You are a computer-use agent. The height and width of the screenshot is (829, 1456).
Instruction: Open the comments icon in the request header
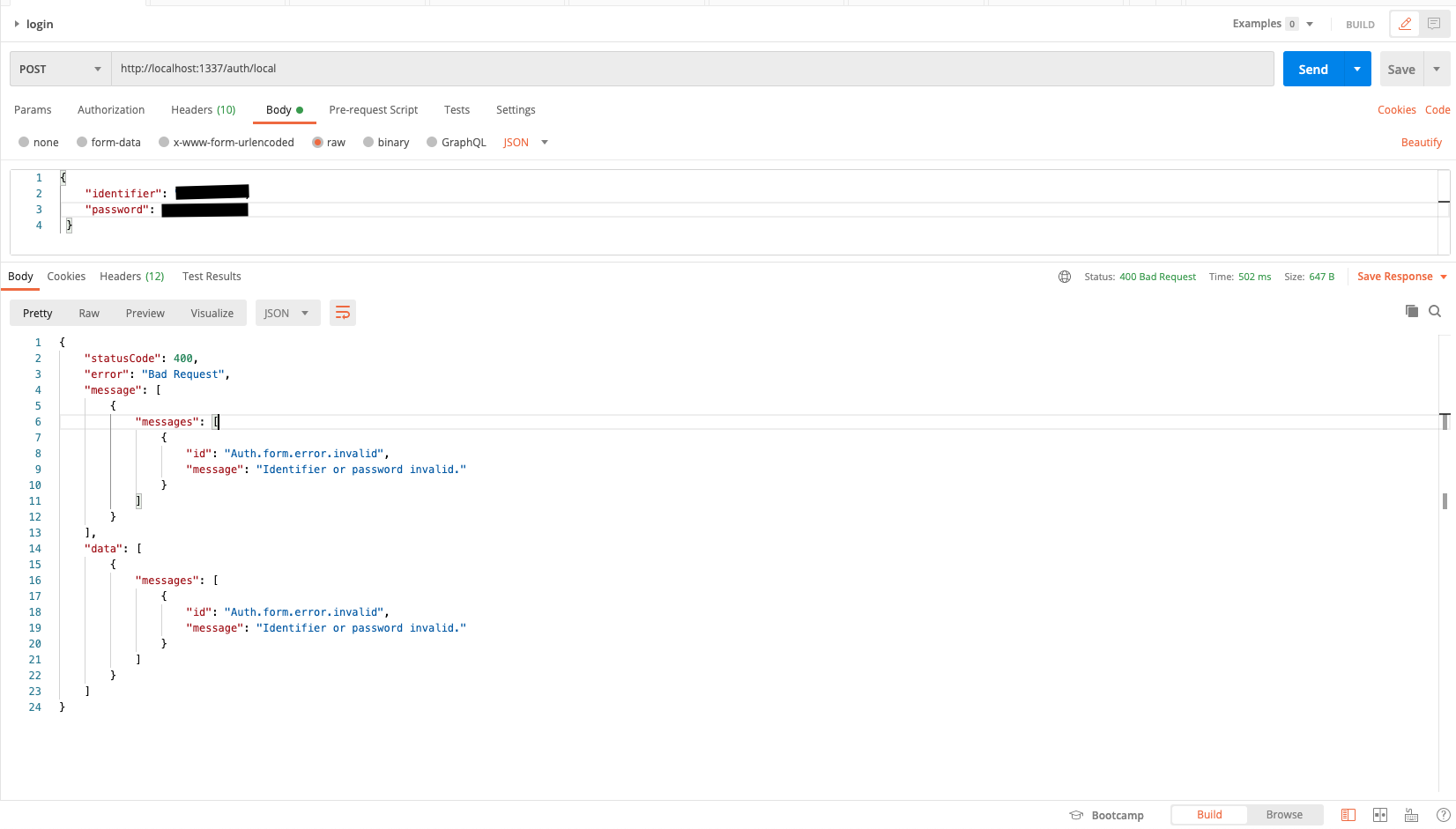point(1434,24)
